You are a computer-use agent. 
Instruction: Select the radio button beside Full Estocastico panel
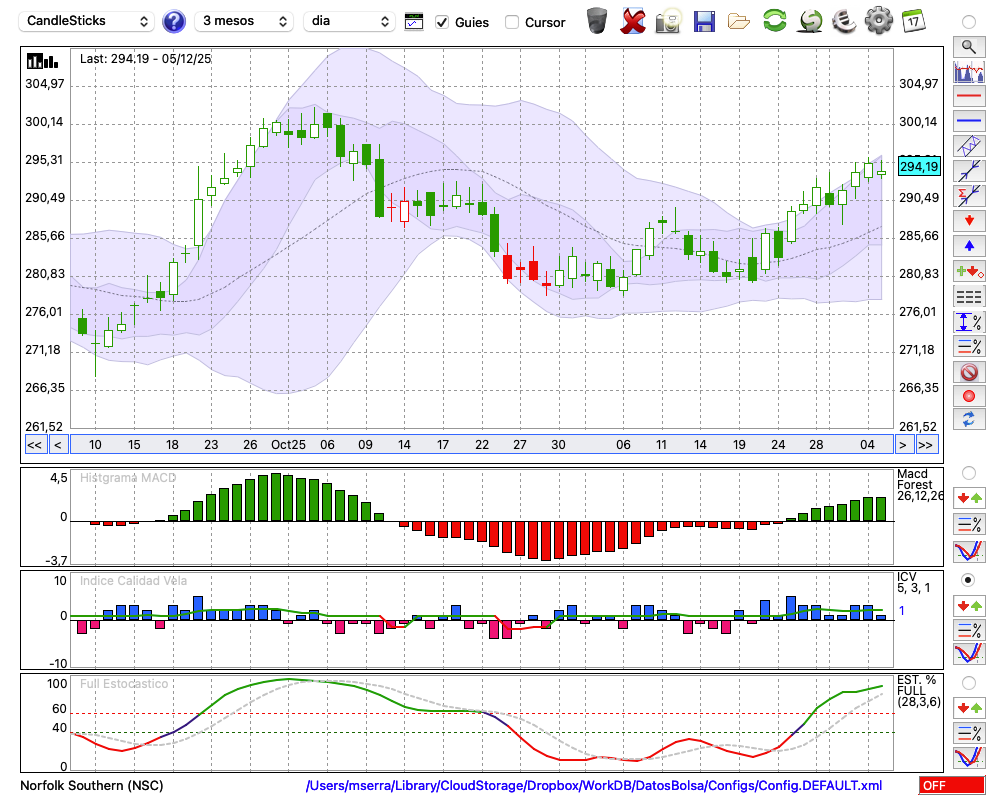pyautogui.click(x=968, y=683)
